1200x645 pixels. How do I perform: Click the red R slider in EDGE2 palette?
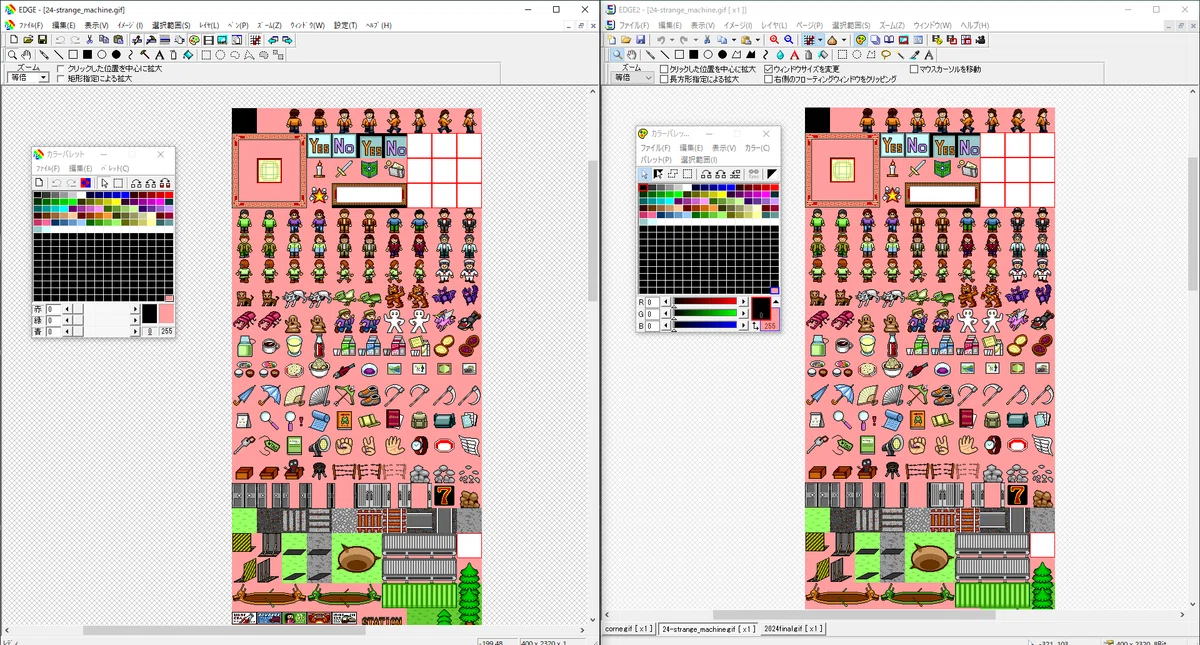705,301
